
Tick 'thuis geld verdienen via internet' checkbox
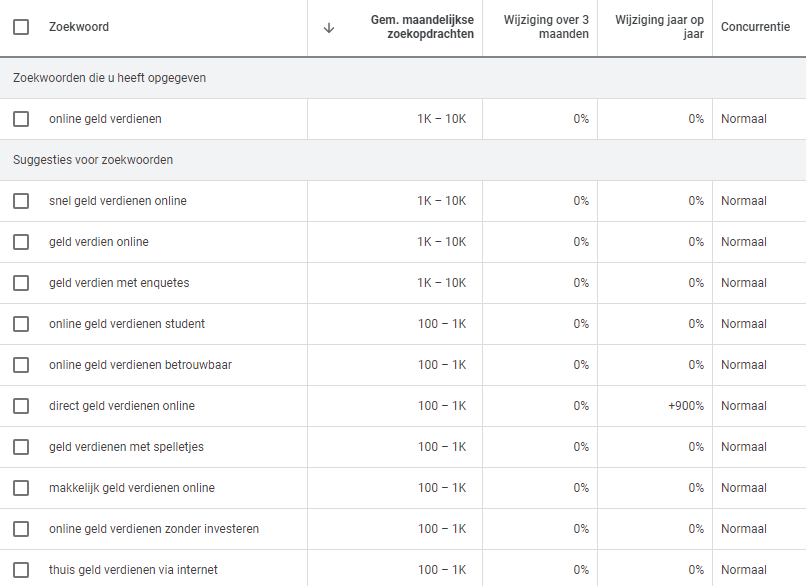coord(21,570)
